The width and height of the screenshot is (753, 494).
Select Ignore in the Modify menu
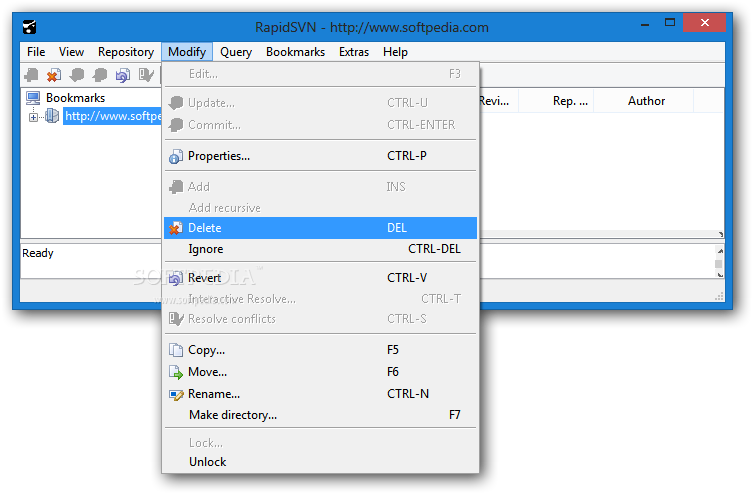tap(320, 249)
